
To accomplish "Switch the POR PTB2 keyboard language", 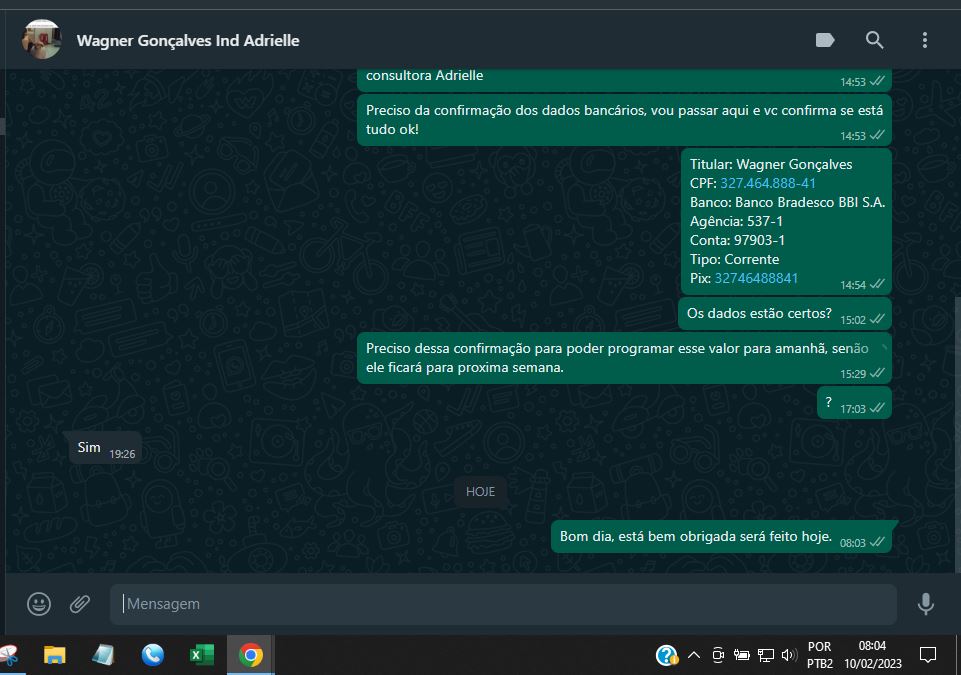I will pos(820,655).
